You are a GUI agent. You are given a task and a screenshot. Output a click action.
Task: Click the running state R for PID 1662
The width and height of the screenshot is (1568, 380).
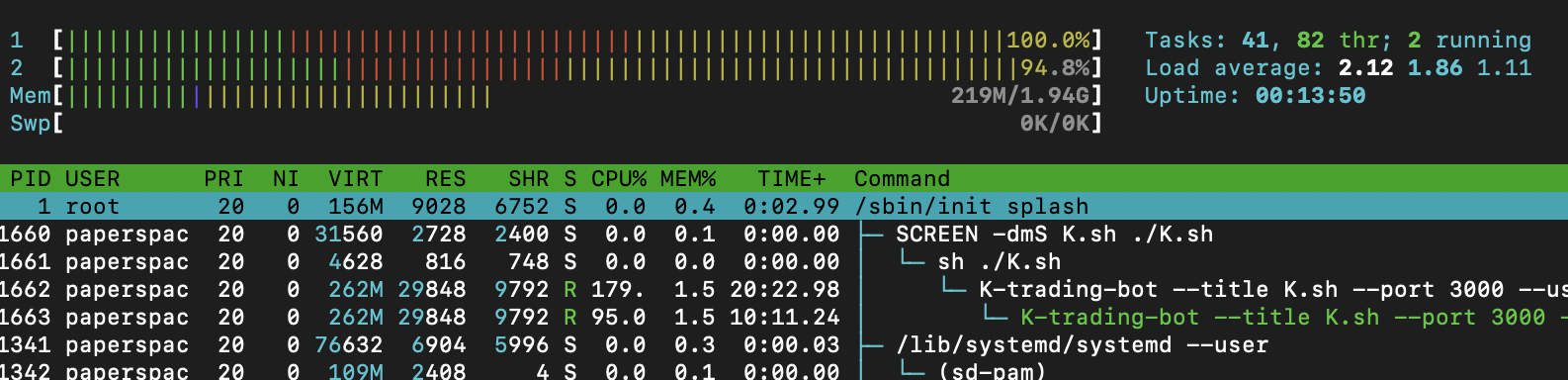pos(570,290)
